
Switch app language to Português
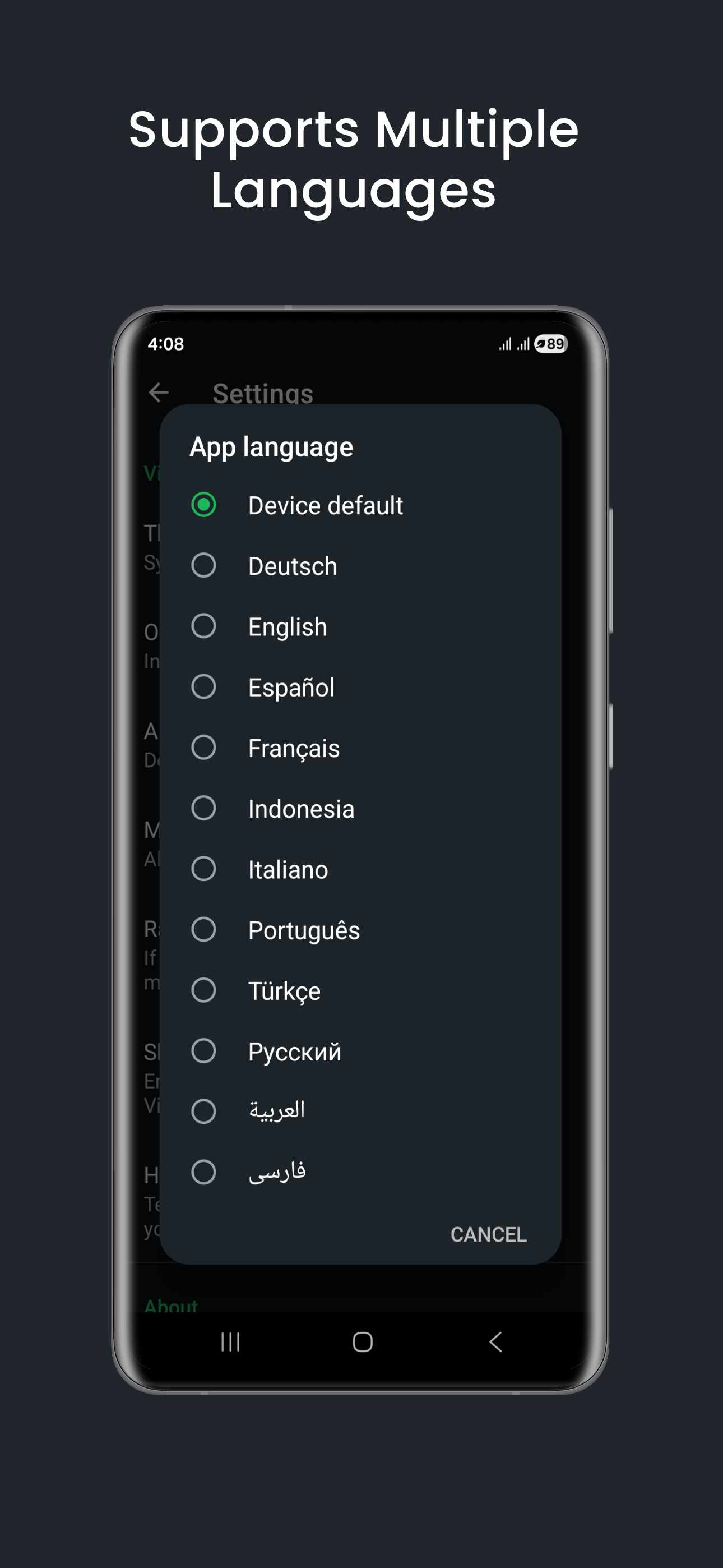(204, 929)
